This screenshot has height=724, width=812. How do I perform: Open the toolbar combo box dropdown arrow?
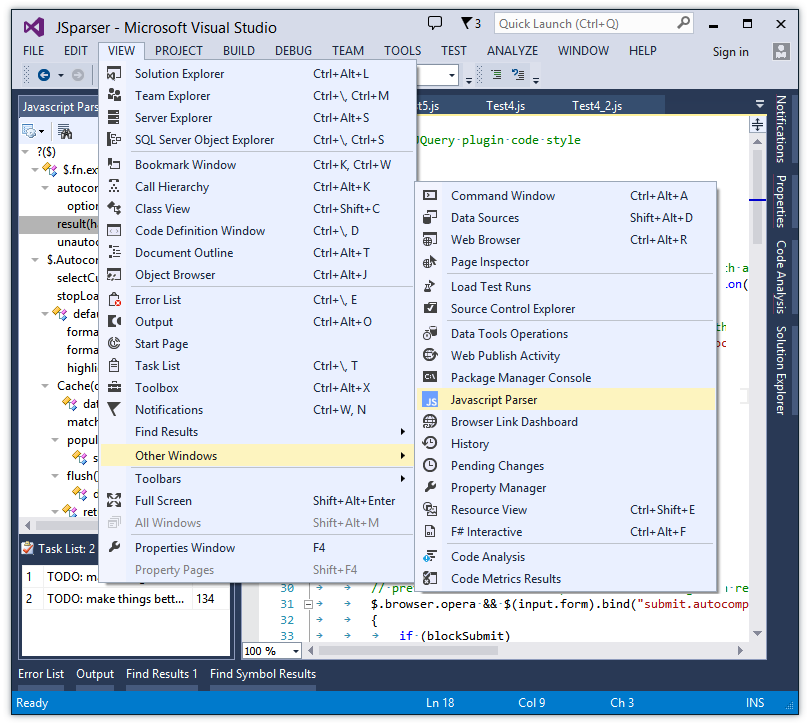(452, 76)
